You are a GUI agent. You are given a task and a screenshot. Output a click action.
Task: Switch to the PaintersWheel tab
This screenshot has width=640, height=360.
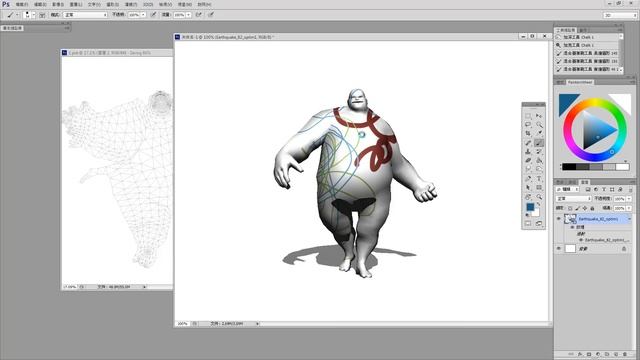(580, 82)
